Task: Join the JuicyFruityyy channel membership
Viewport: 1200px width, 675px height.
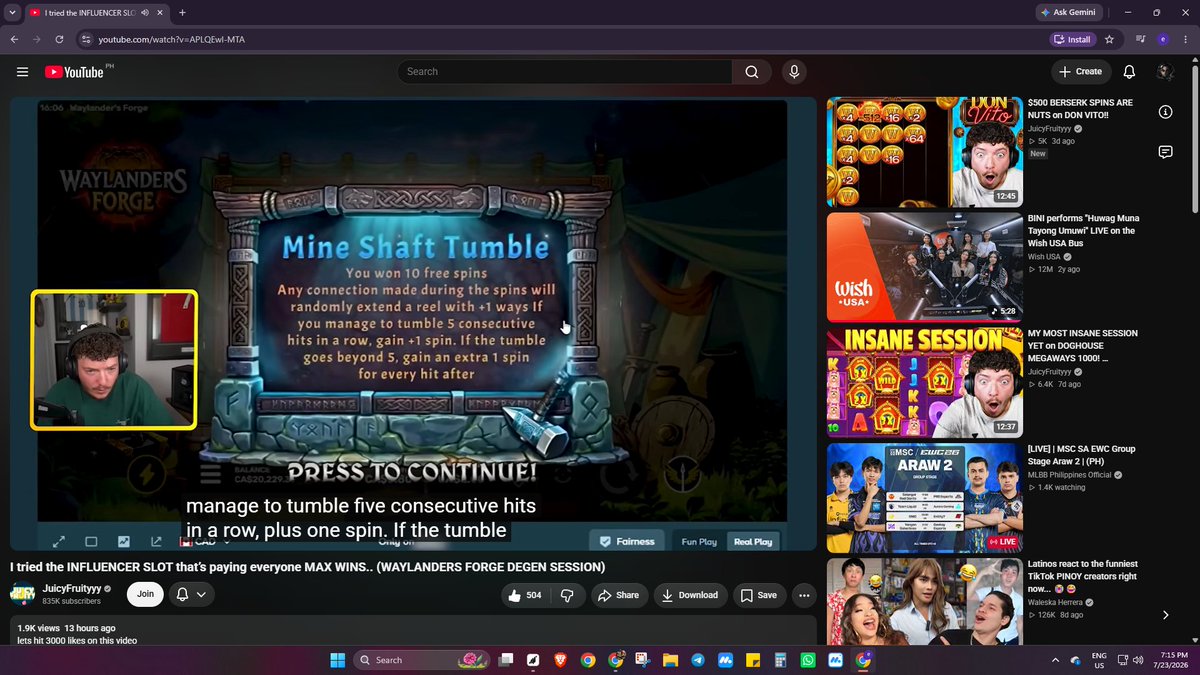Action: pos(145,594)
